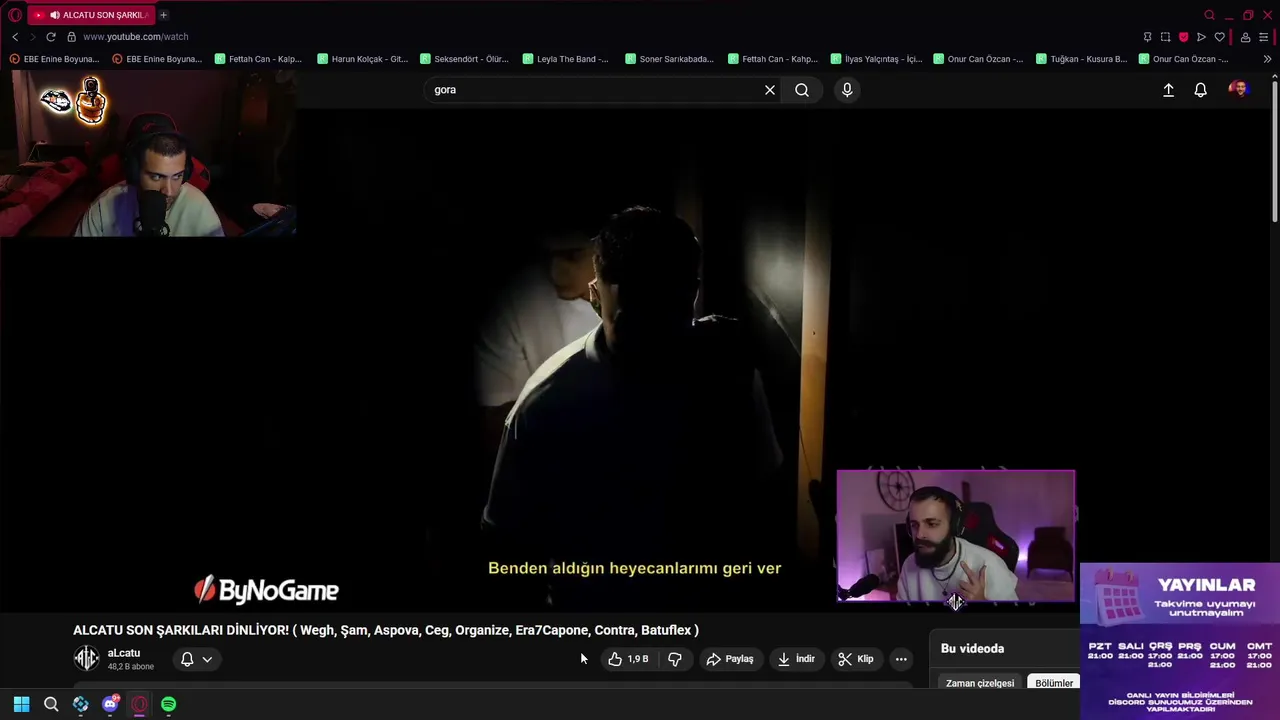Run YouTube search with magnifier button

802,90
